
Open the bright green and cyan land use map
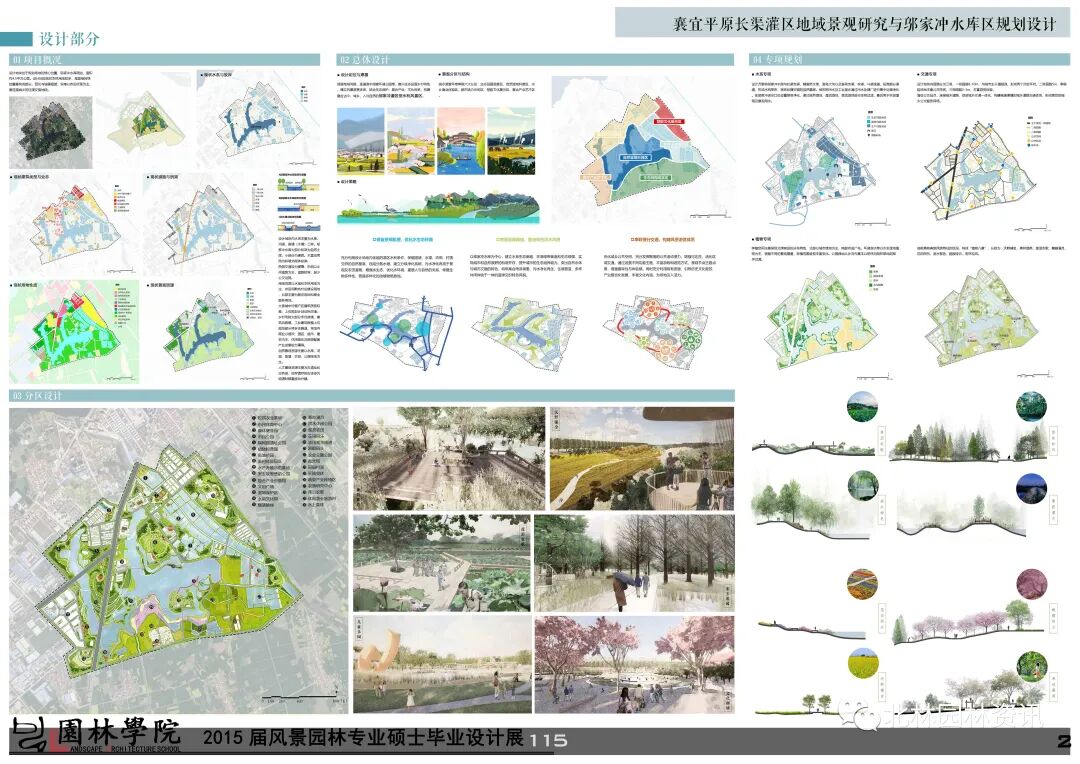point(74,331)
